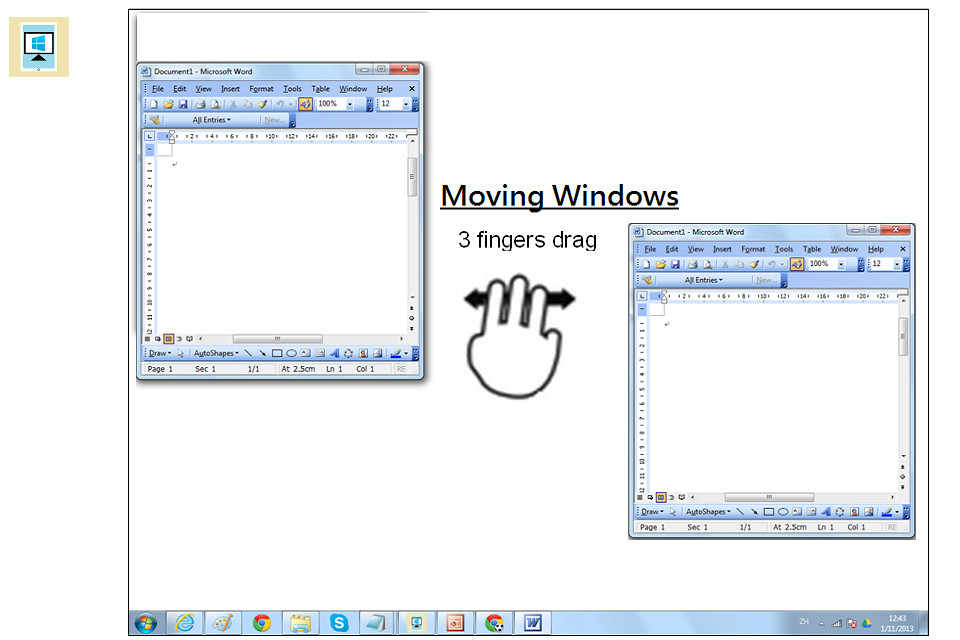
Task: Select Line tool in left window's Draw toolbar
Action: pyautogui.click(x=248, y=353)
